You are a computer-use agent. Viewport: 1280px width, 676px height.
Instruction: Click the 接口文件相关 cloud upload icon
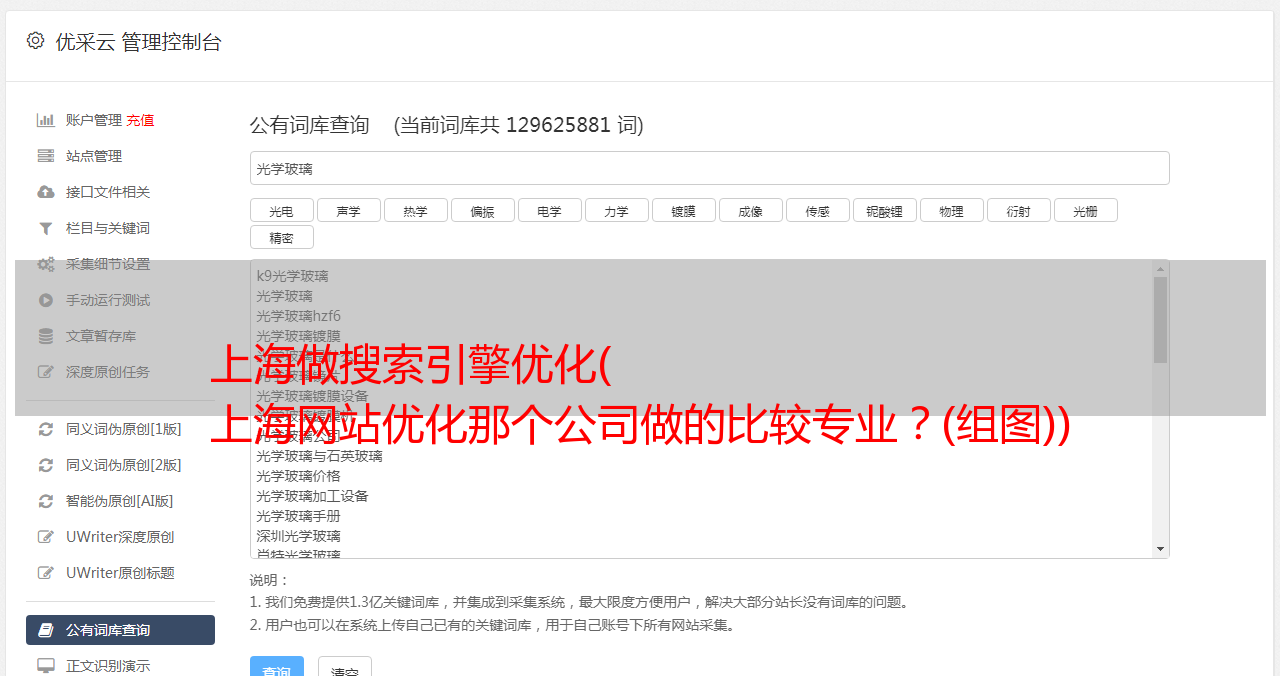point(46,192)
